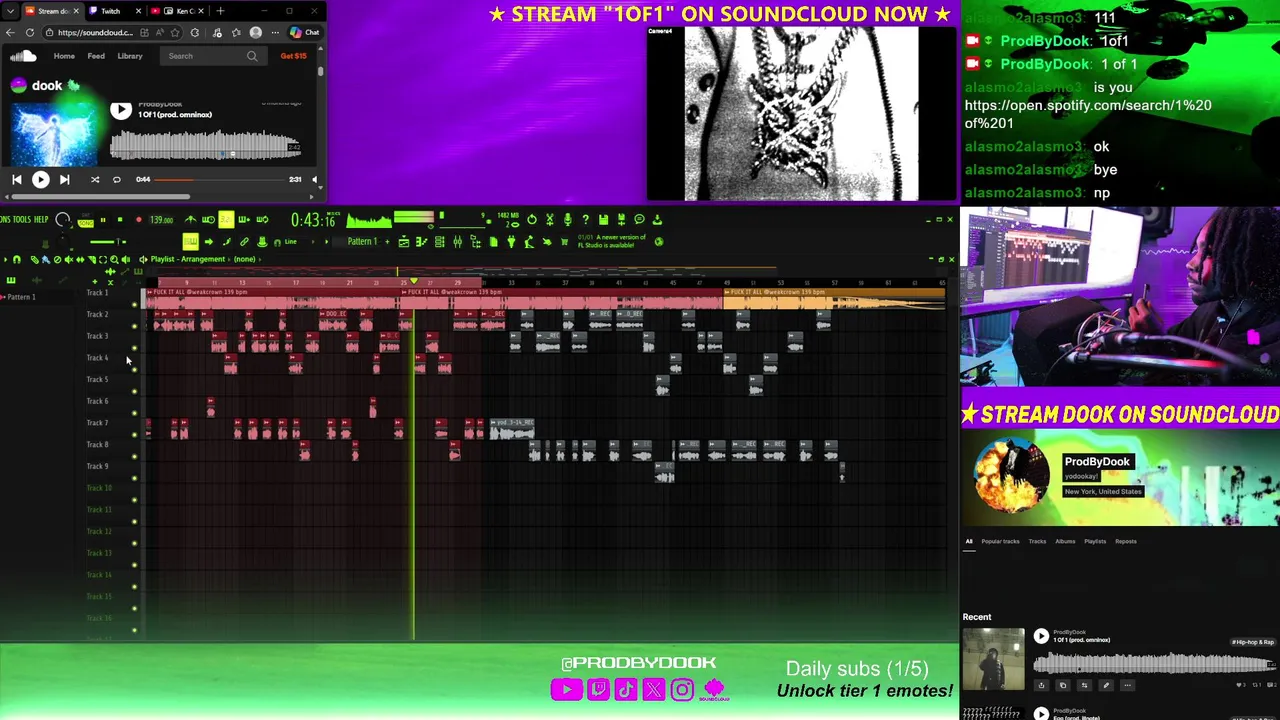The width and height of the screenshot is (1280, 720).
Task: Select the playlist mute tool
Action: [x=69, y=259]
